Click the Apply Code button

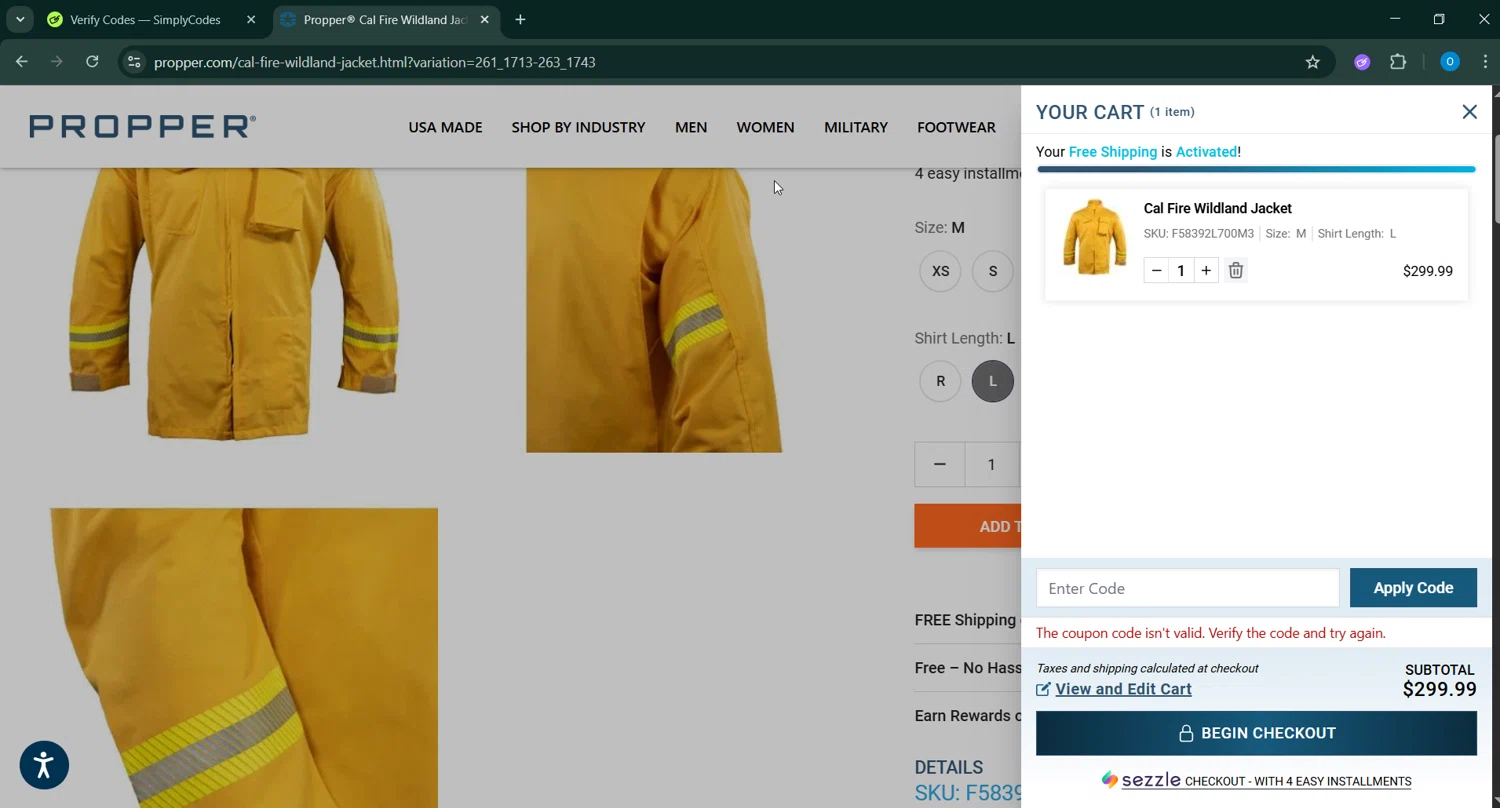1413,588
